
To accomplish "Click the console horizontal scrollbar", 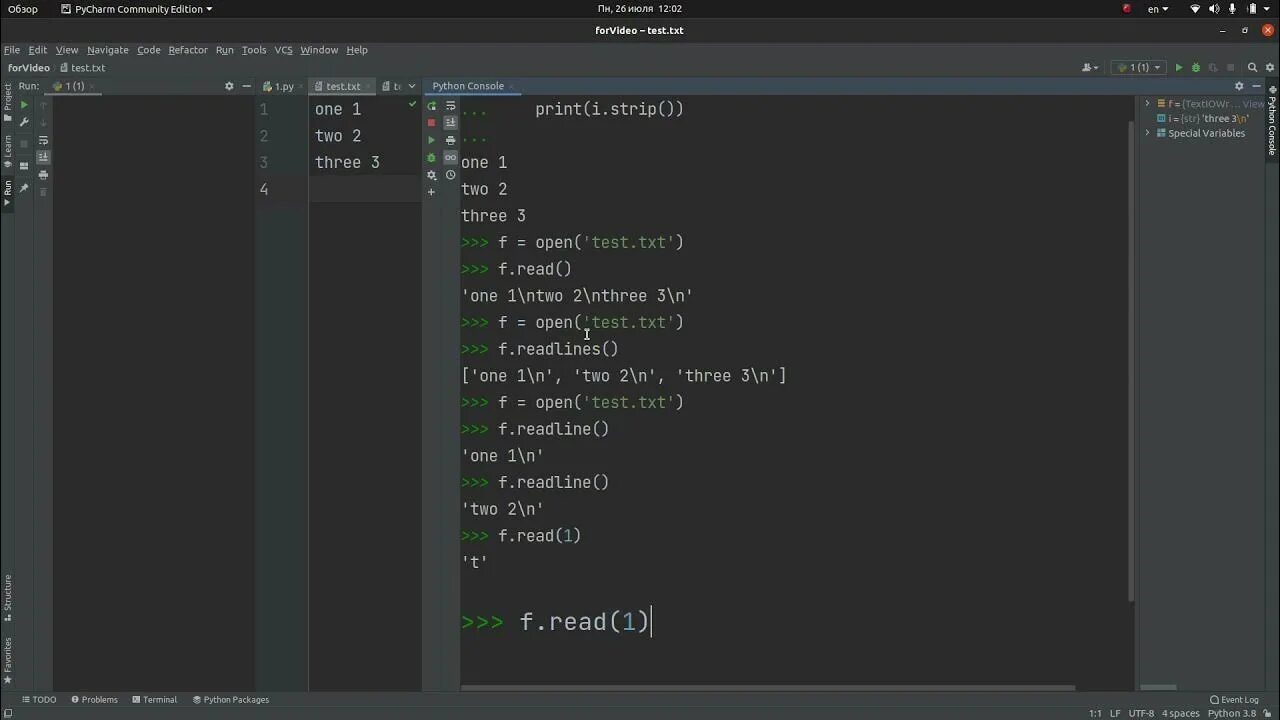I will [x=767, y=688].
